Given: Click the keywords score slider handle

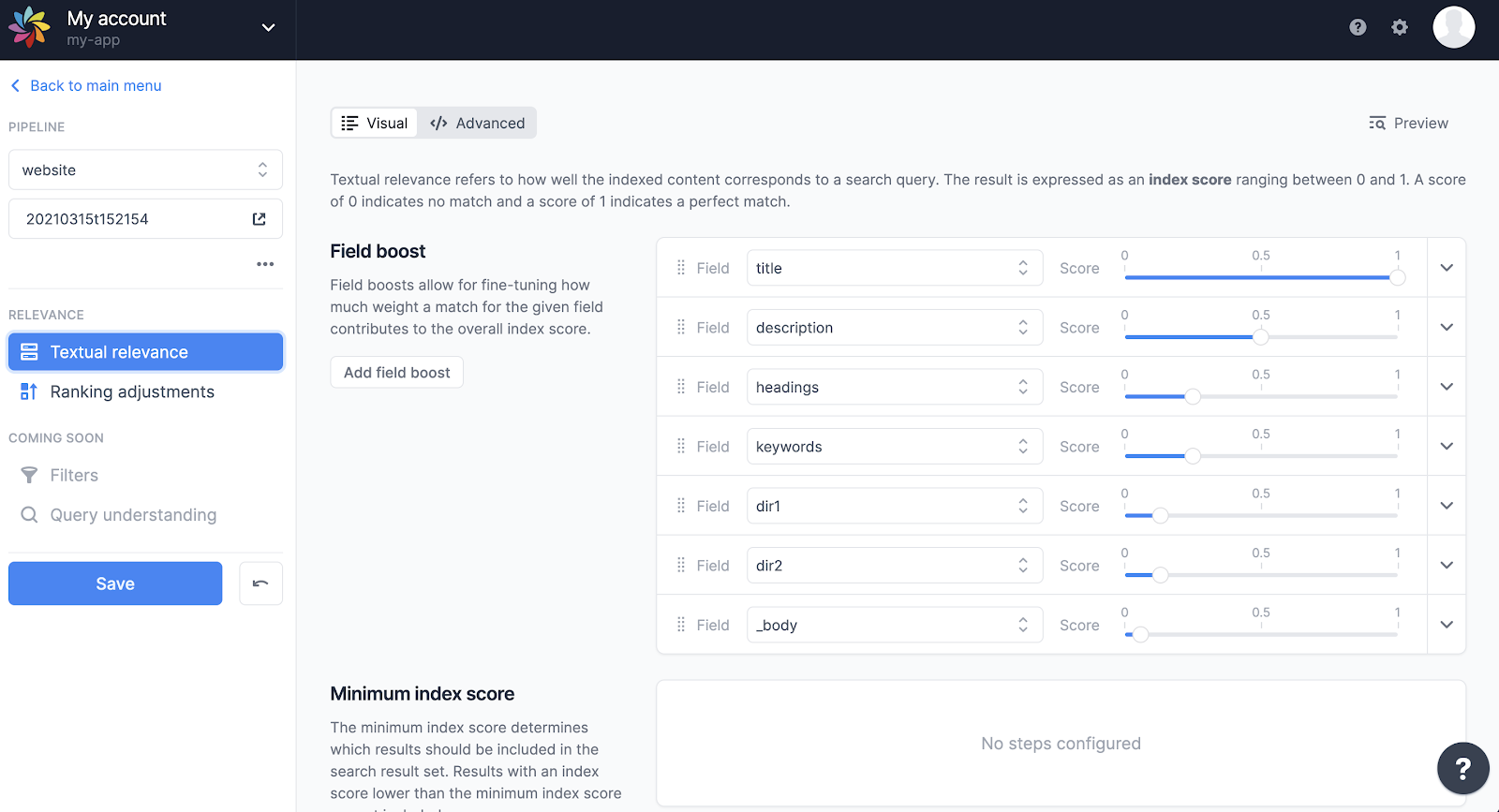Looking at the screenshot, I should (1193, 456).
